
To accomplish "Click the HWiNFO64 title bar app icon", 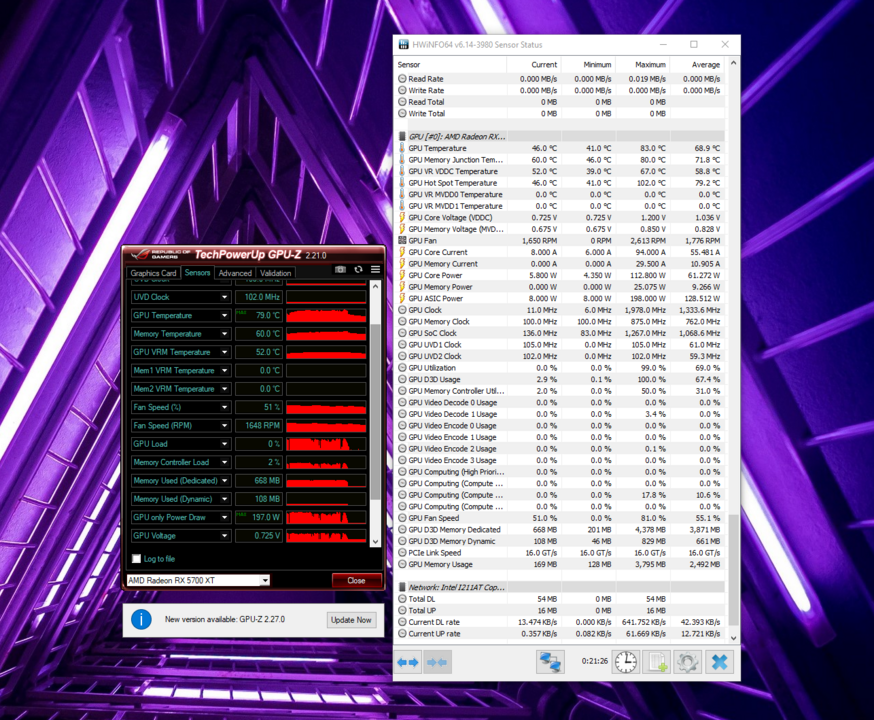I will tap(403, 45).
